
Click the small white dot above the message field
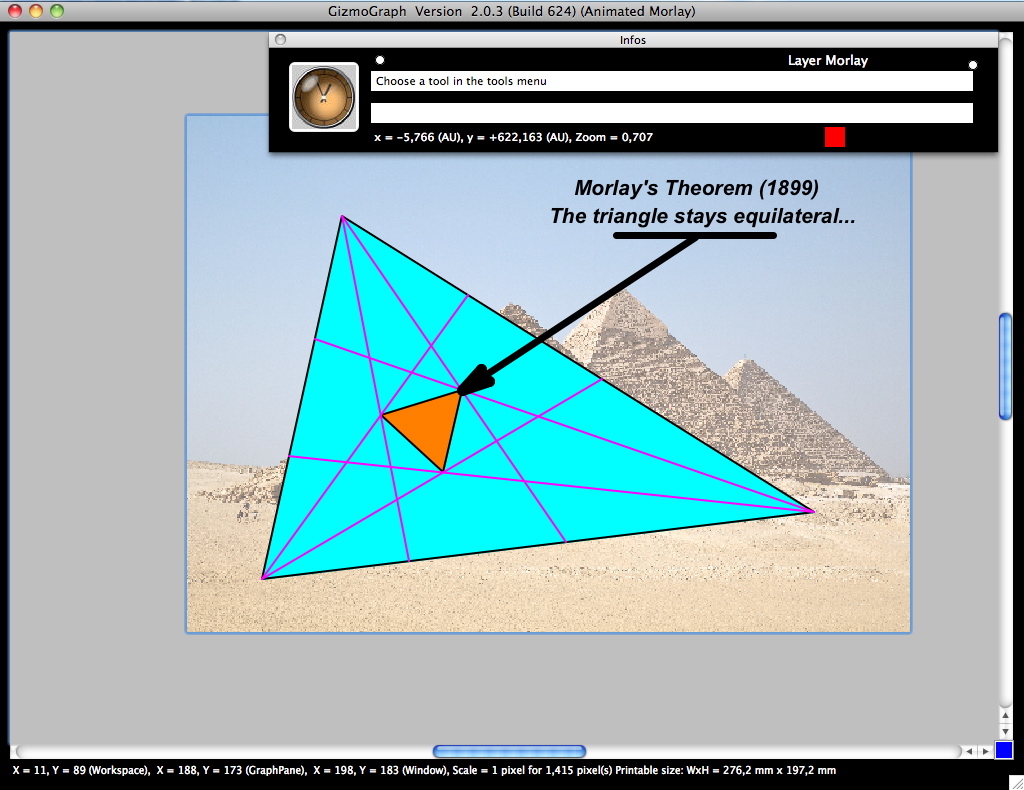380,60
